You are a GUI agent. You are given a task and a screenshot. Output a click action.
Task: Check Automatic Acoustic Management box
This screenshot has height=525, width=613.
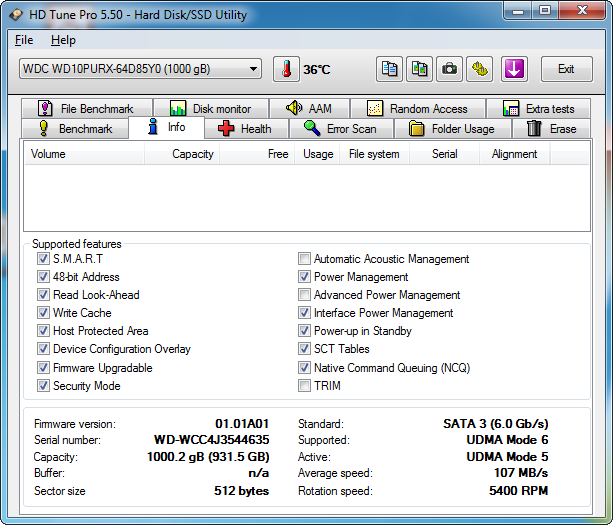pyautogui.click(x=305, y=259)
